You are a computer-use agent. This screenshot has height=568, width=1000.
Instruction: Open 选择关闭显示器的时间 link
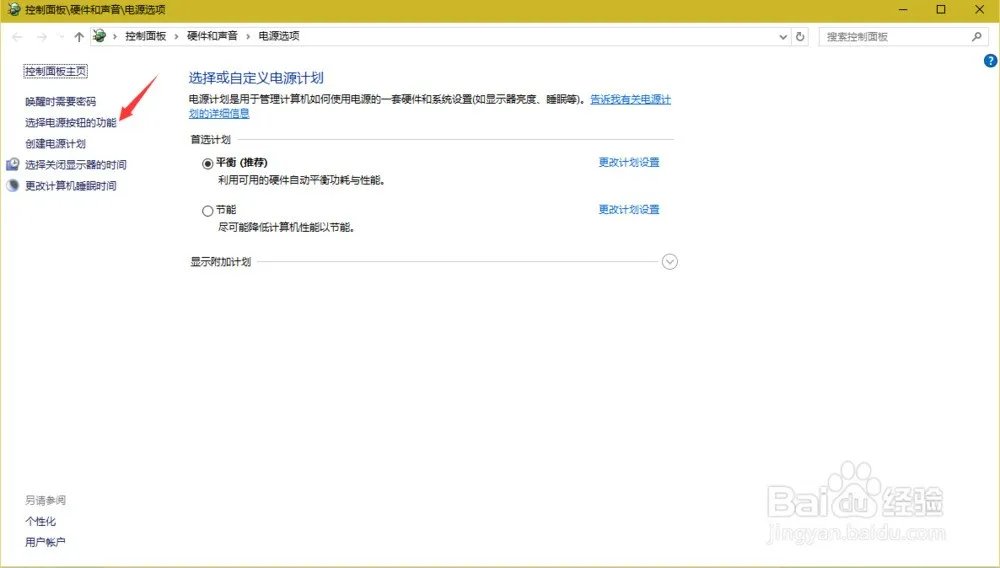(x=76, y=164)
